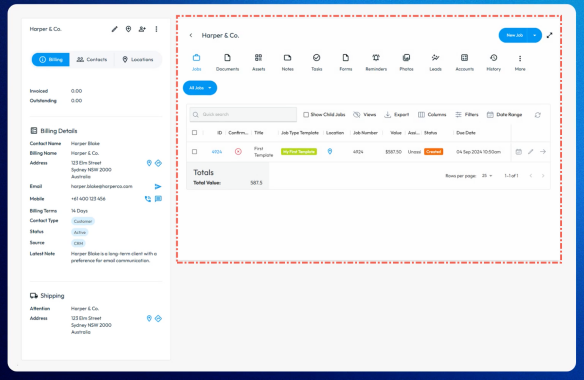Open the Accounts tab

pos(464,62)
